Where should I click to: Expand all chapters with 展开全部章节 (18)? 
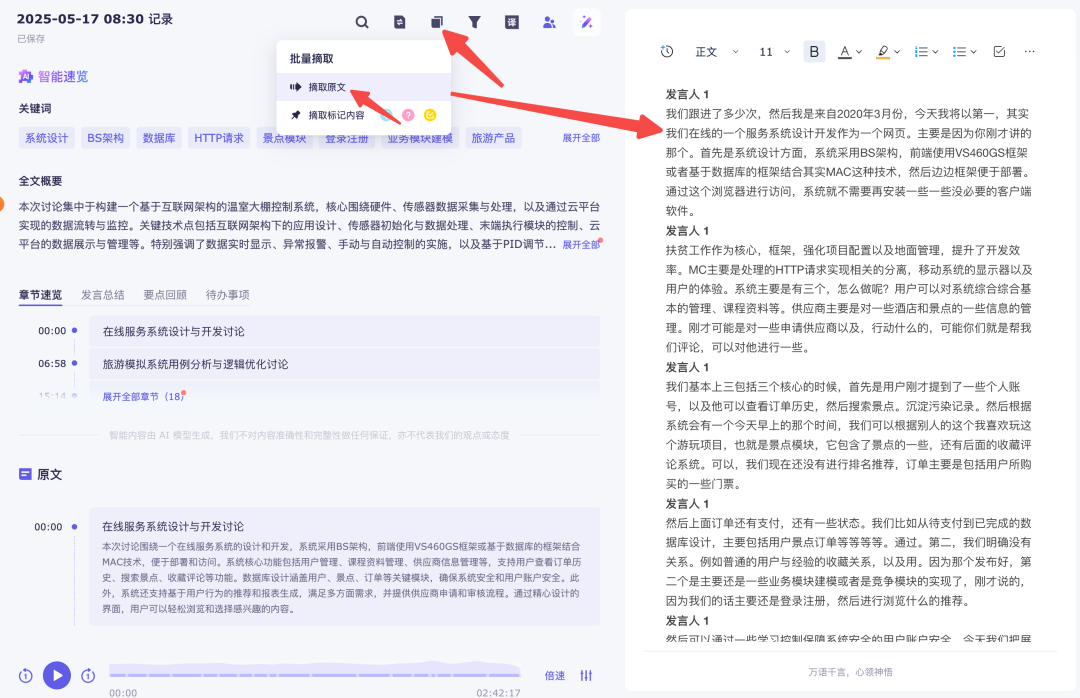click(143, 397)
